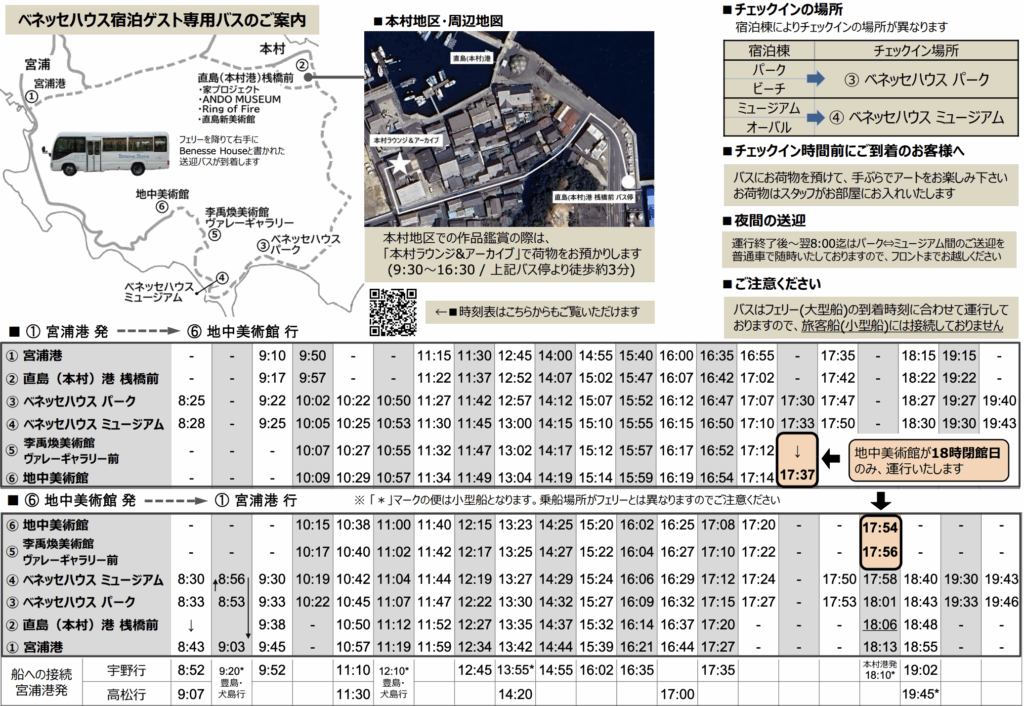Click the white circle bus stop marker on aerial photo
This screenshot has width=1024, height=706.
click(627, 183)
